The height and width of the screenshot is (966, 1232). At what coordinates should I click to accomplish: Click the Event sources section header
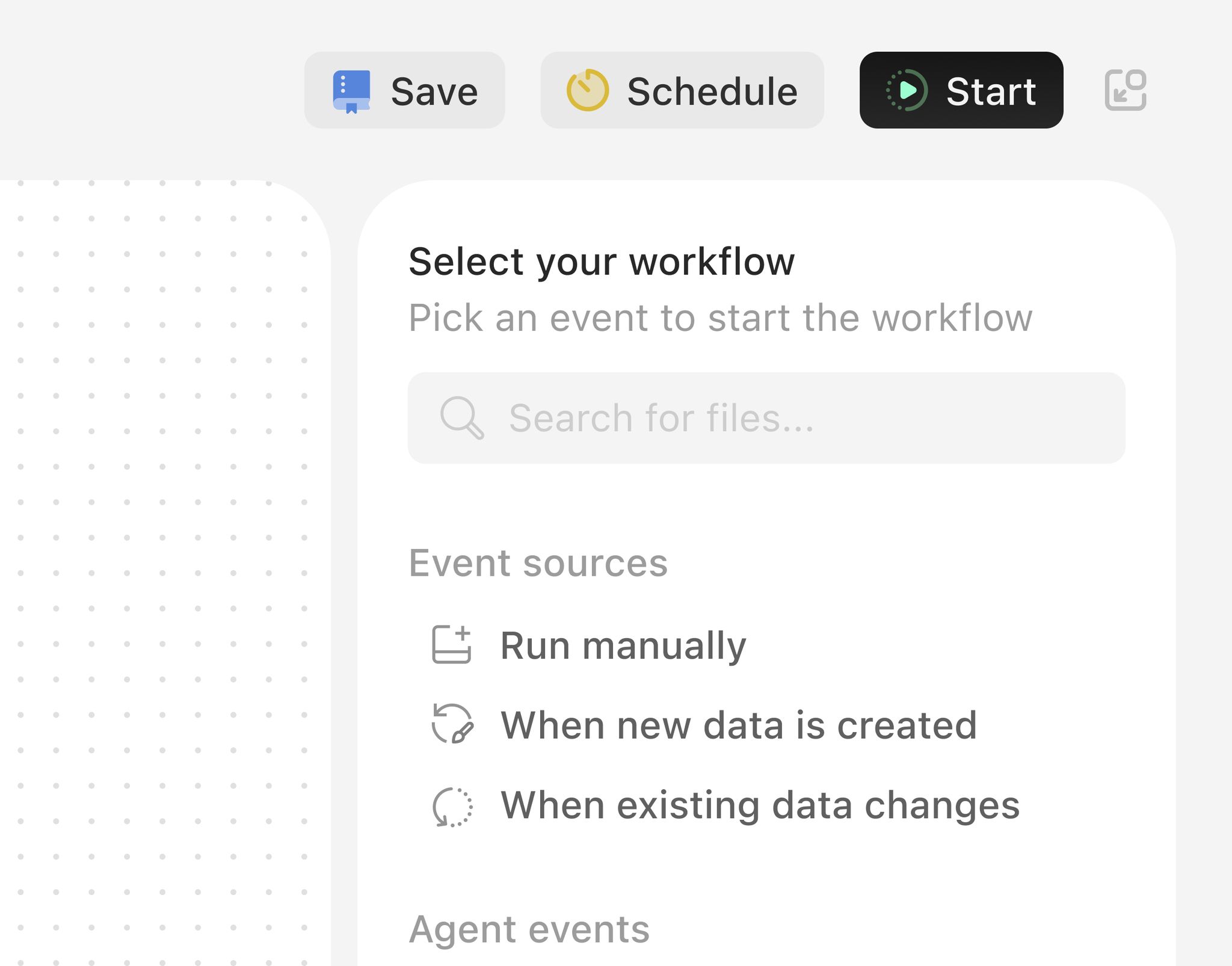point(538,563)
